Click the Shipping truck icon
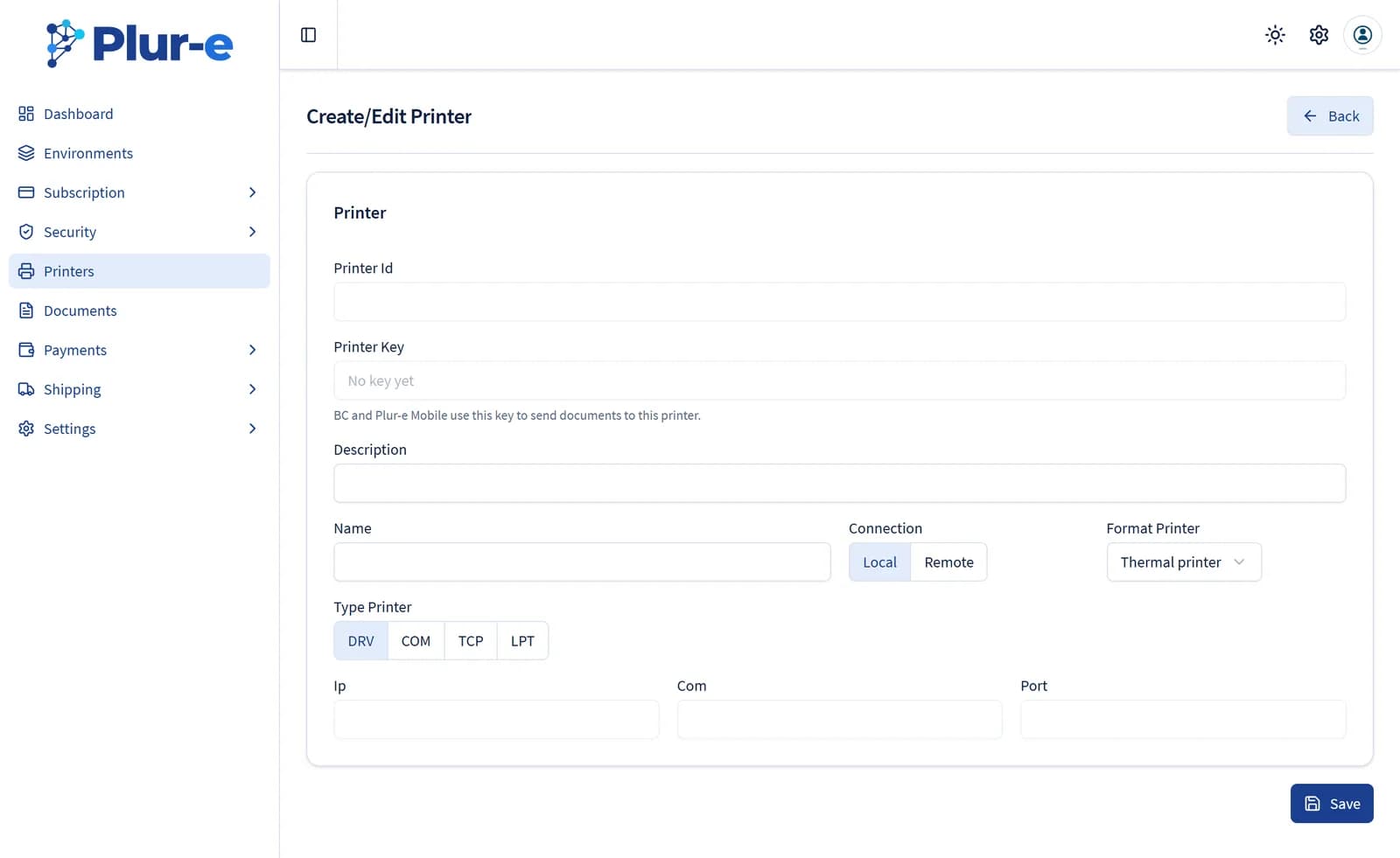 click(x=26, y=389)
